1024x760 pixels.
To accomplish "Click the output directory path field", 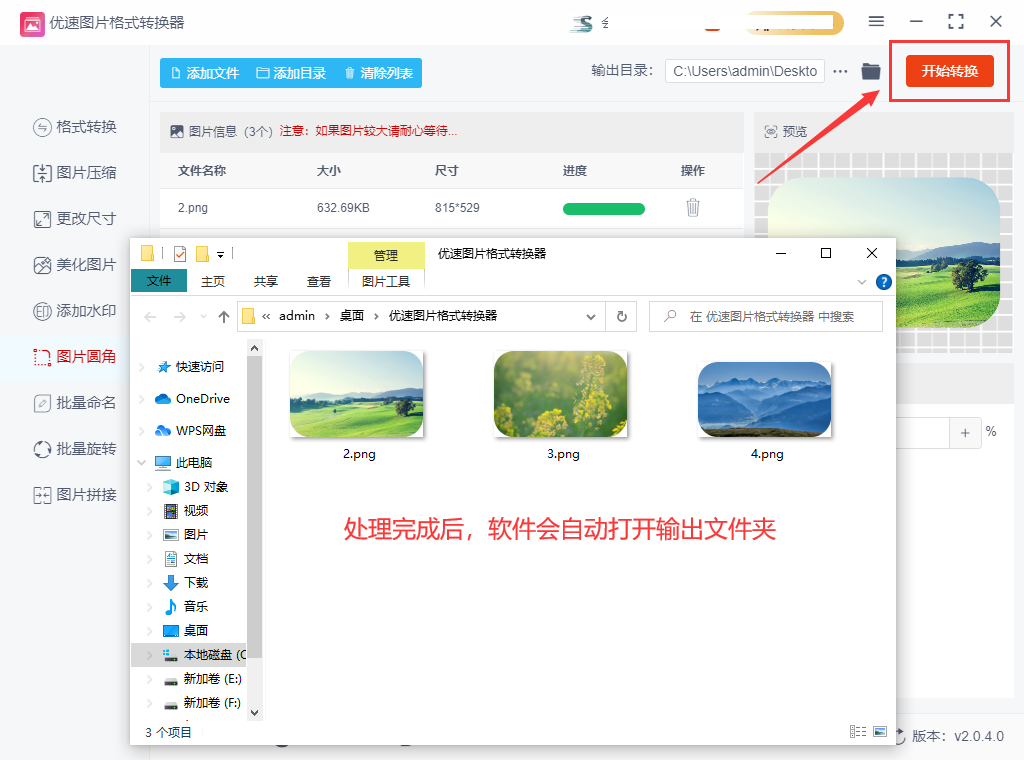I will point(744,71).
